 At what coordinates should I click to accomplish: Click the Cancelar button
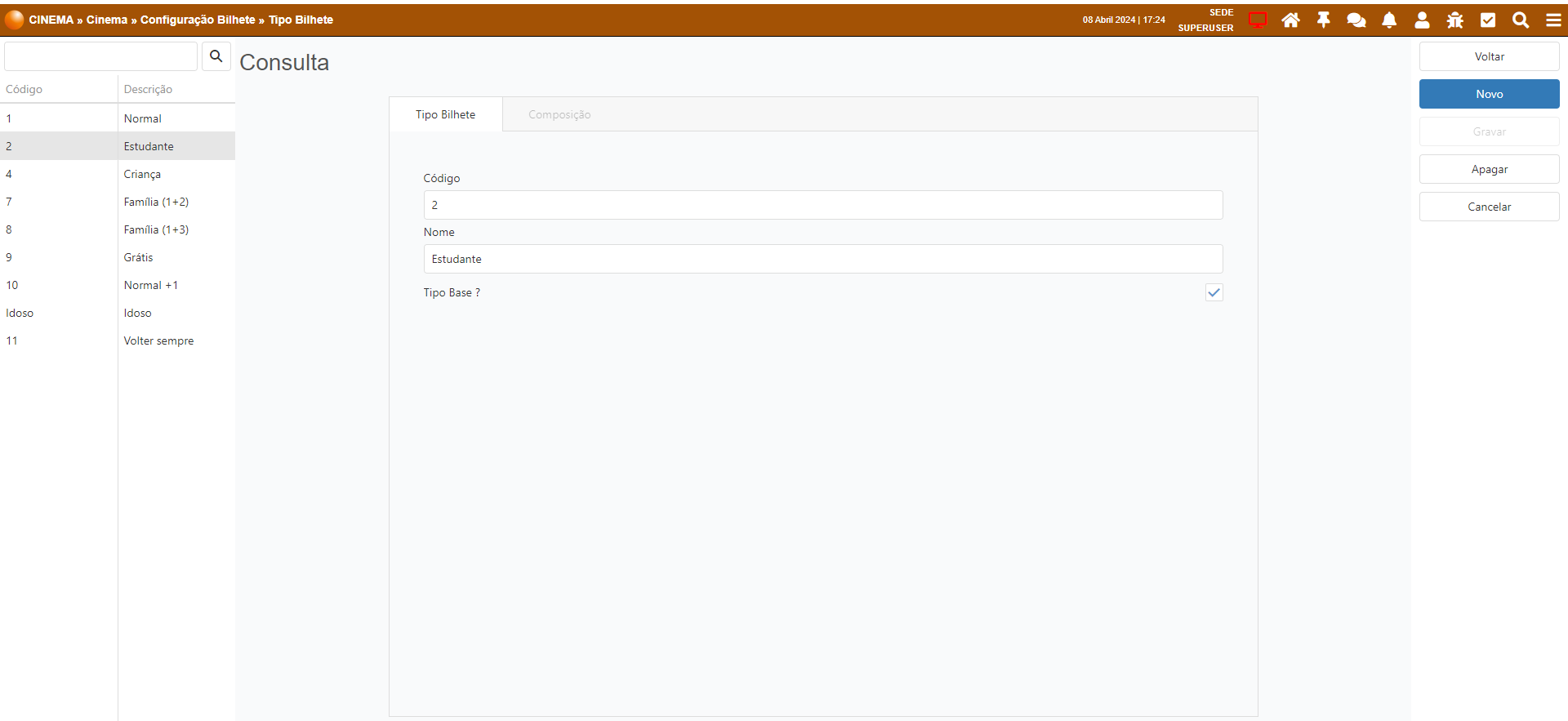click(x=1490, y=207)
